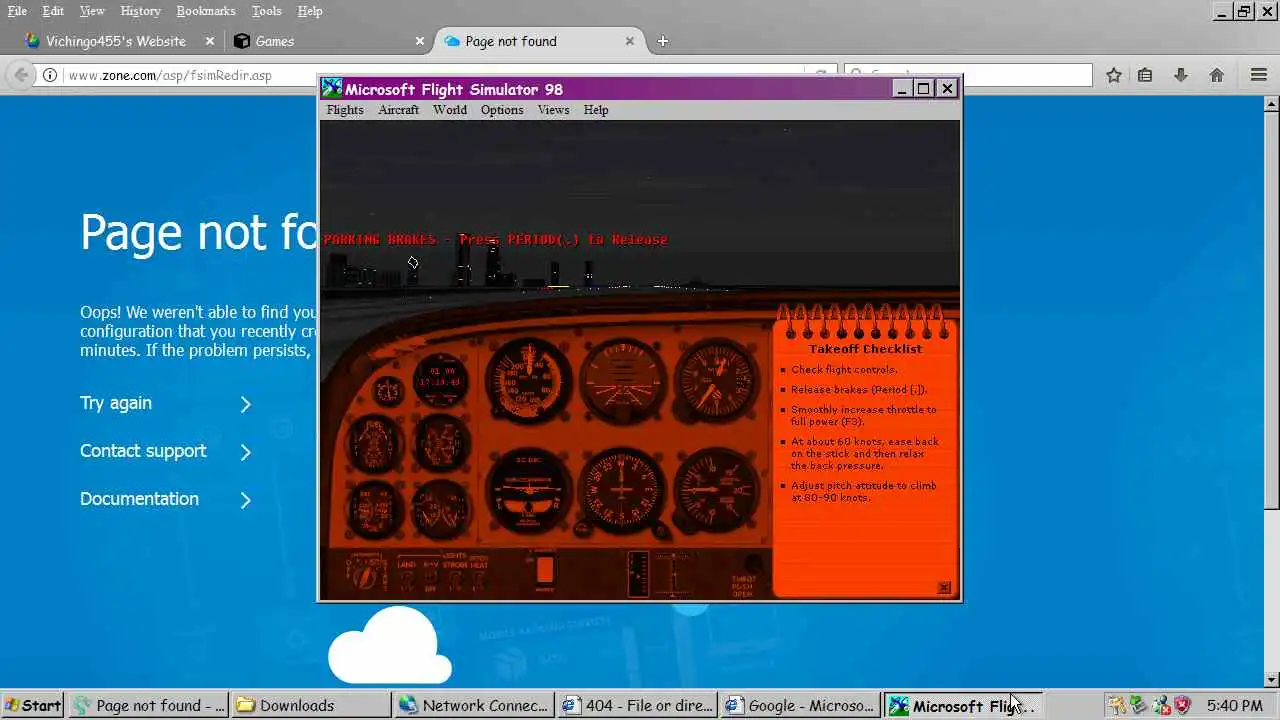Screen dimensions: 1280x720
Task: Open Flight Simulator's Help menu
Action: click(596, 110)
